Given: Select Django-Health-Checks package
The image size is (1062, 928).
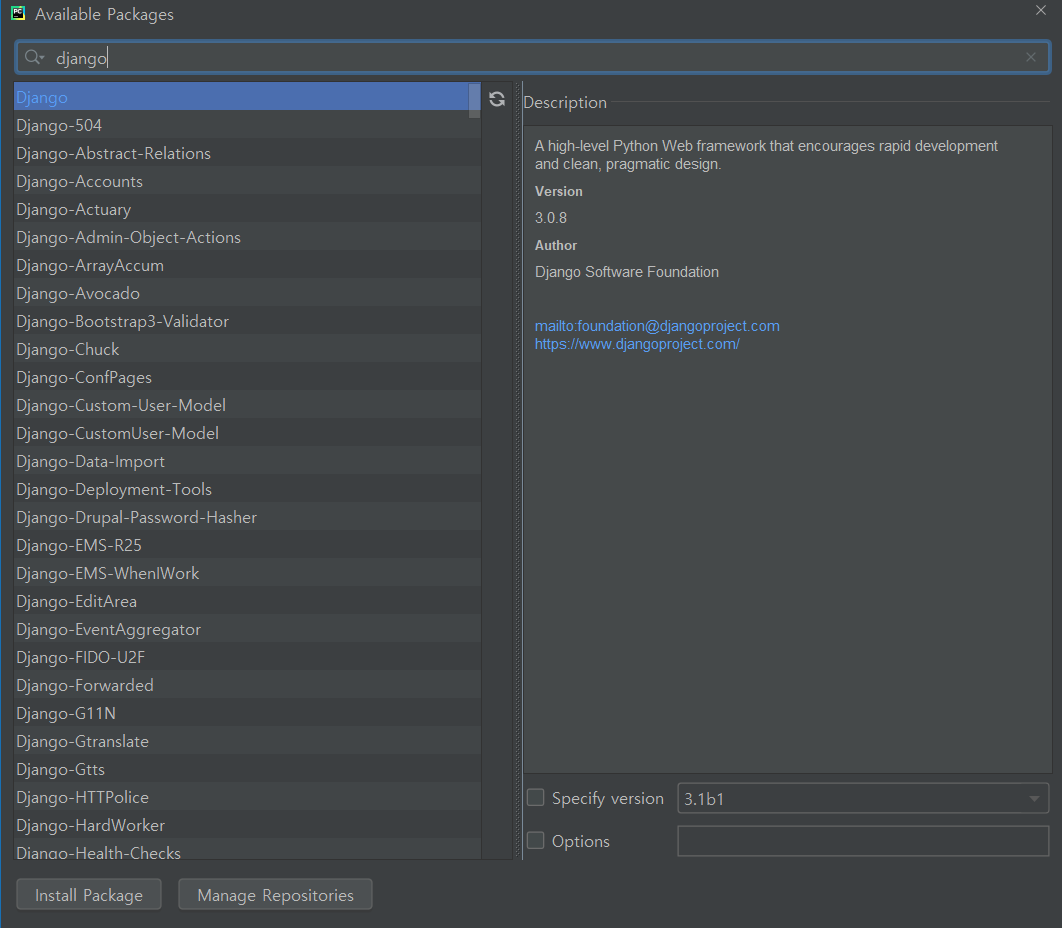Looking at the screenshot, I should [247, 850].
